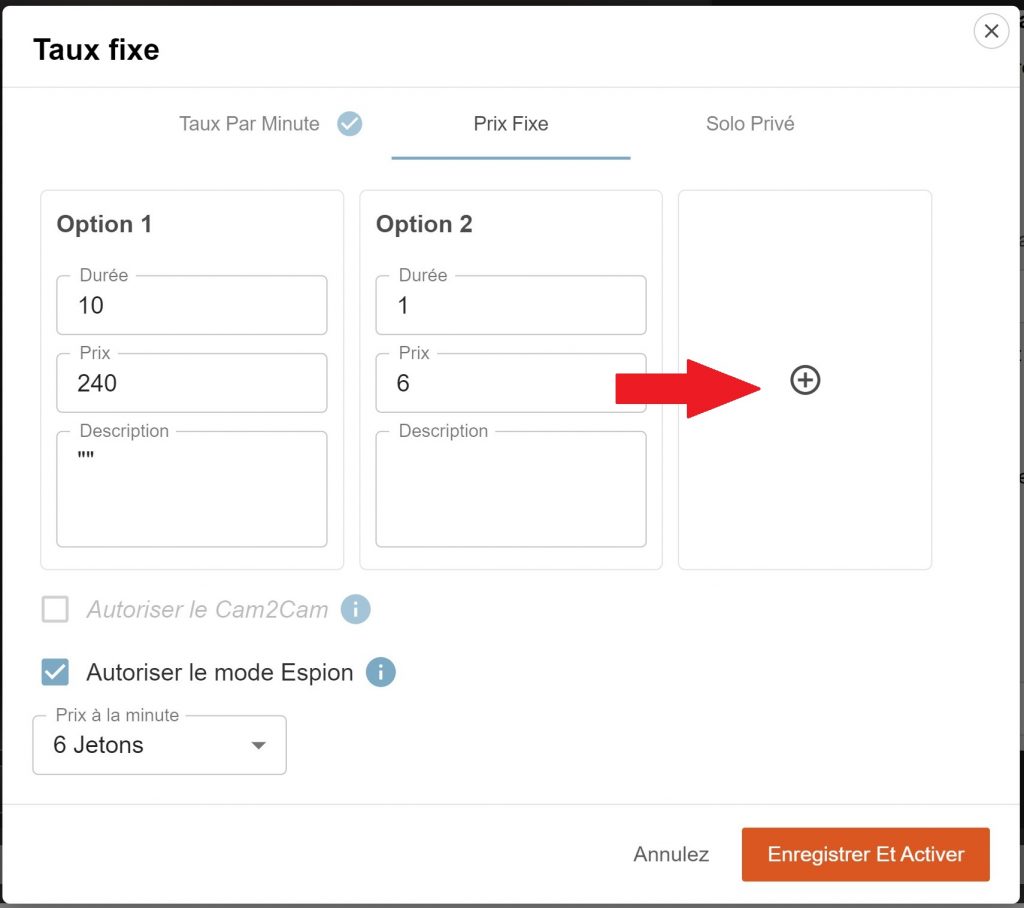Image resolution: width=1024 pixels, height=908 pixels.
Task: Click the caret arrow in Prix à la minute
Action: pyautogui.click(x=258, y=746)
